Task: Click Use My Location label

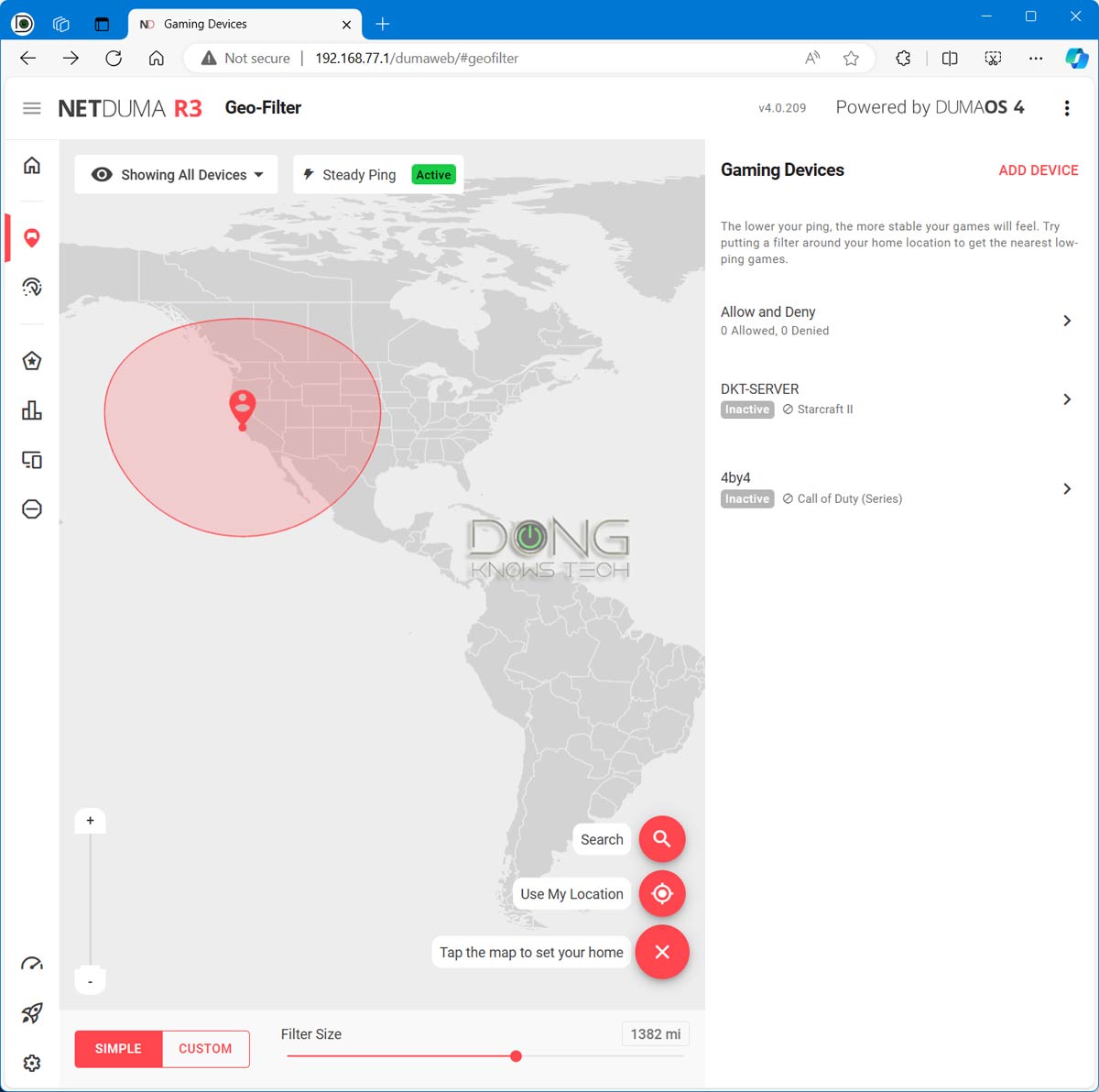Action: tap(571, 894)
